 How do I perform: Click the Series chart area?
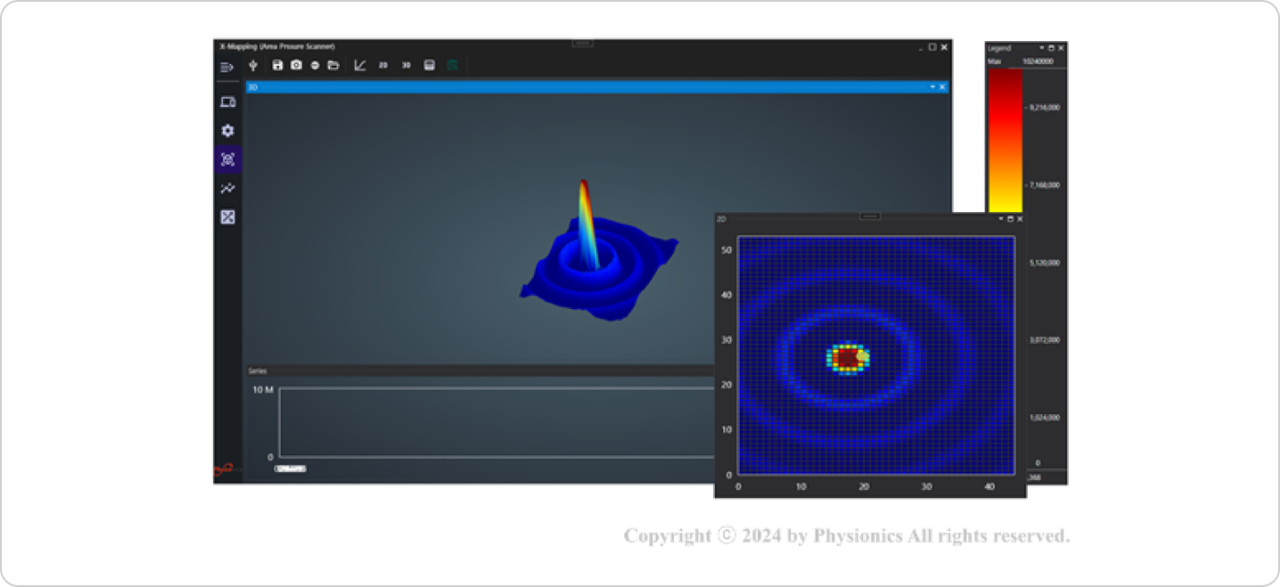point(497,422)
